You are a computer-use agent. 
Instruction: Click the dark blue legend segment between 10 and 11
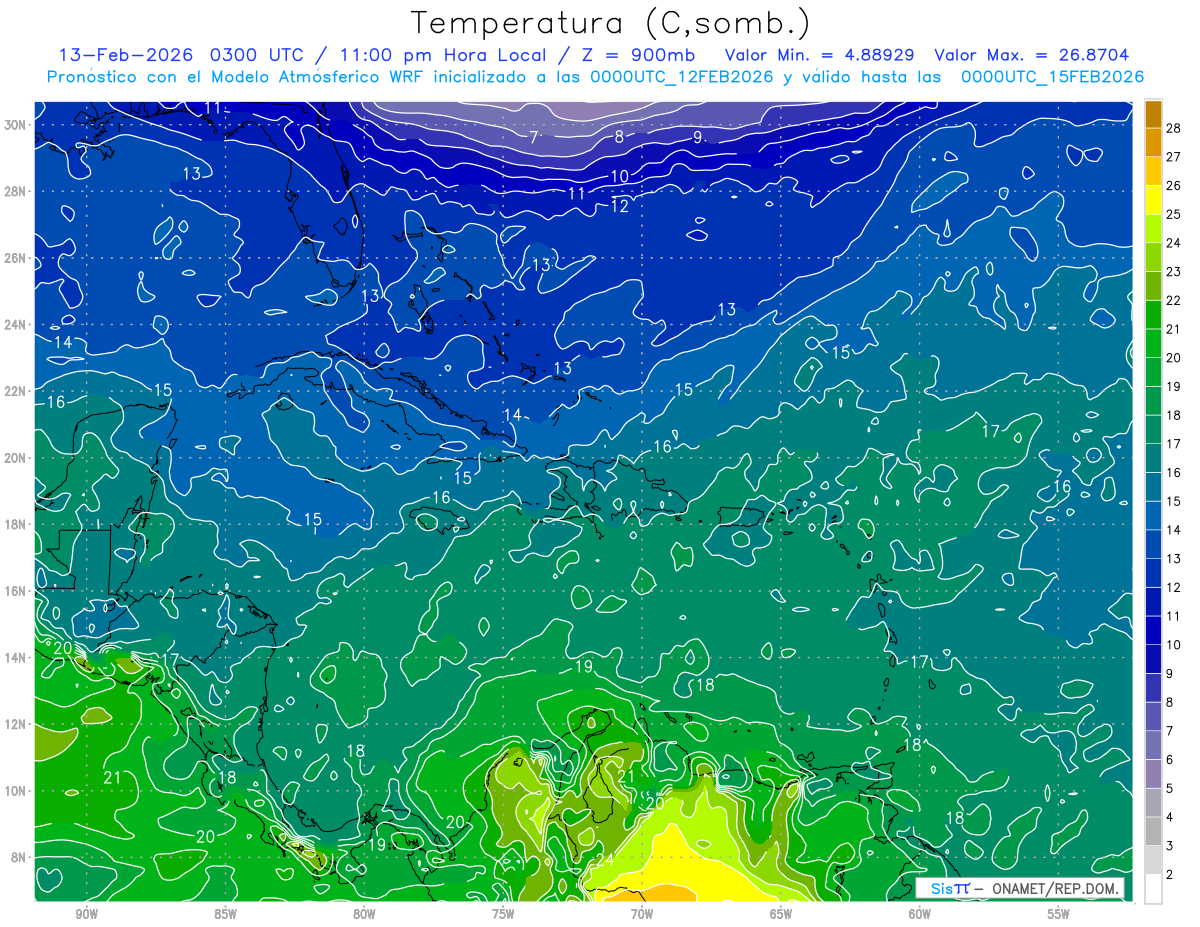pyautogui.click(x=1154, y=630)
